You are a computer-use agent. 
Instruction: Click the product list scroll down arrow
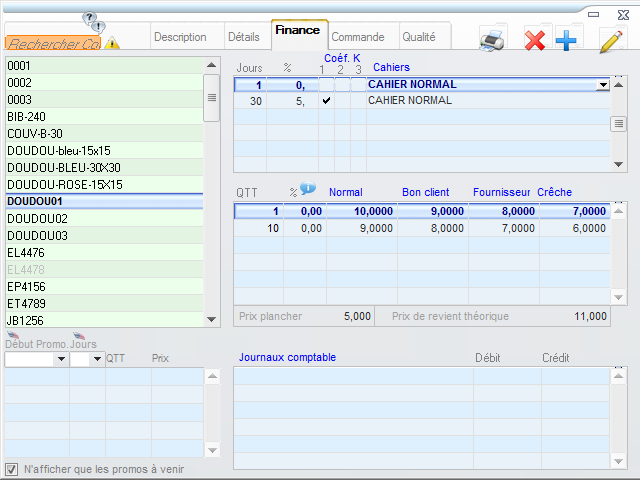pyautogui.click(x=211, y=319)
